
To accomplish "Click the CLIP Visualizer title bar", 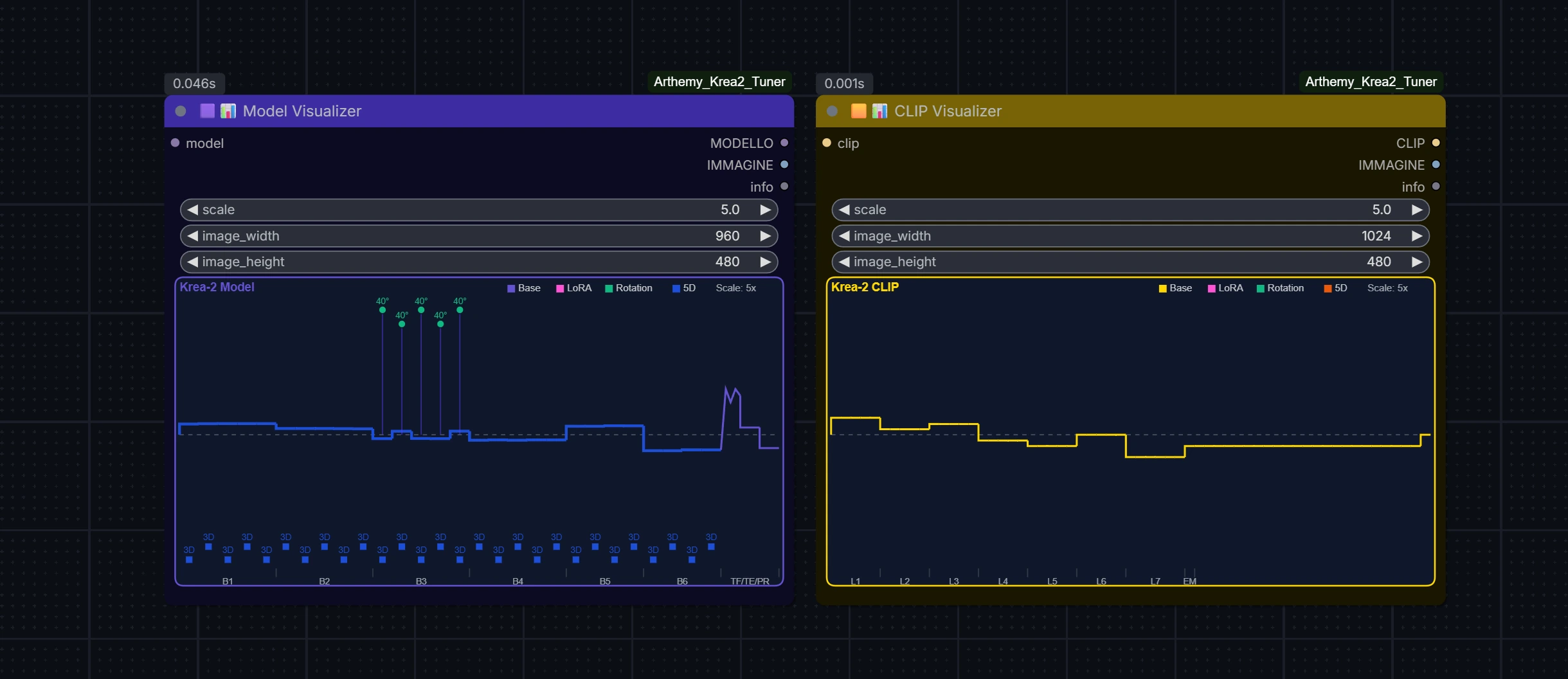I will click(1130, 111).
